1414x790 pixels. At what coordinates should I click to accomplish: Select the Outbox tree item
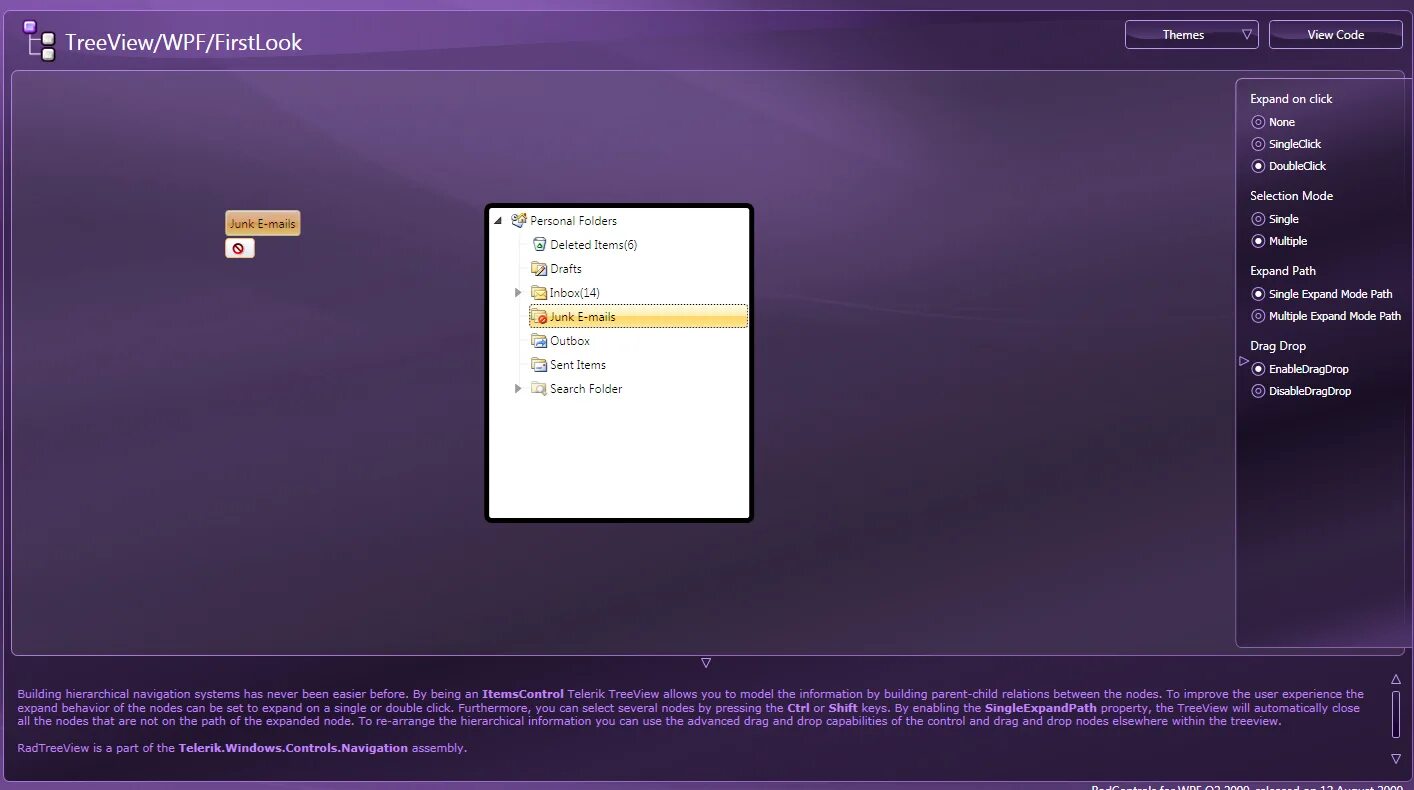click(x=570, y=340)
